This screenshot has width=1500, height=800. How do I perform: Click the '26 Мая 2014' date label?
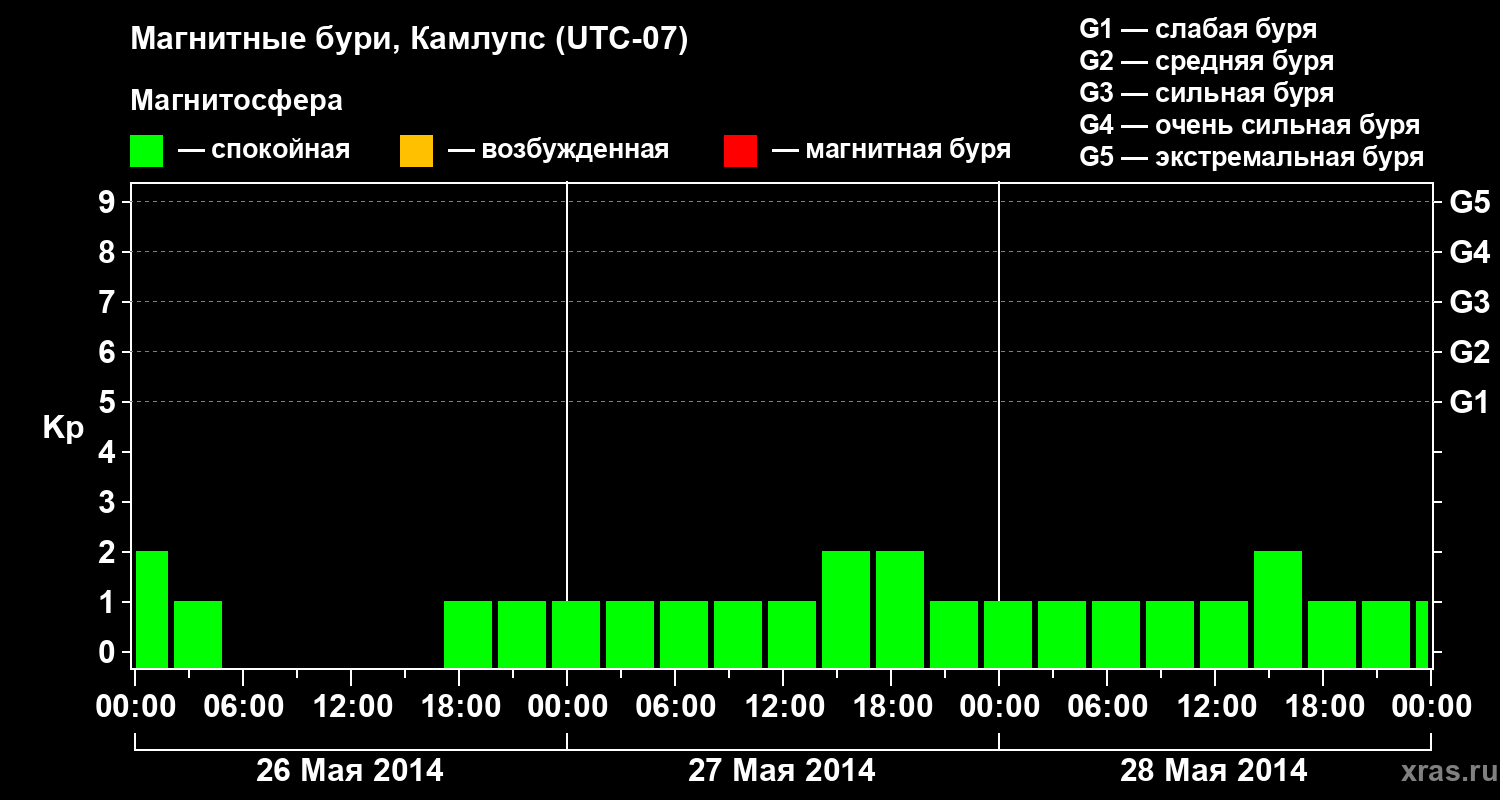coord(350,770)
